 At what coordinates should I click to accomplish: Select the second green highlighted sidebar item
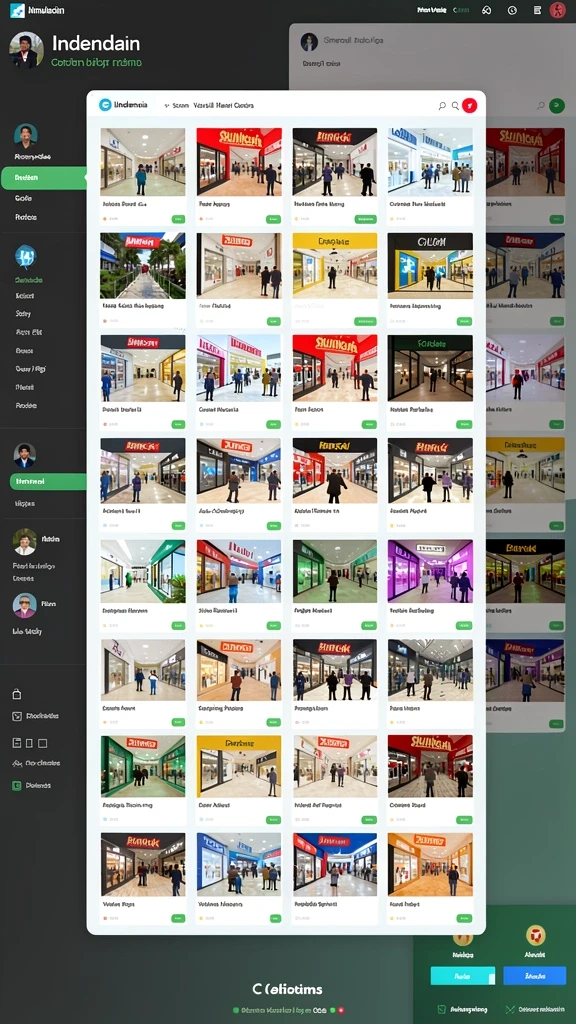coord(48,482)
